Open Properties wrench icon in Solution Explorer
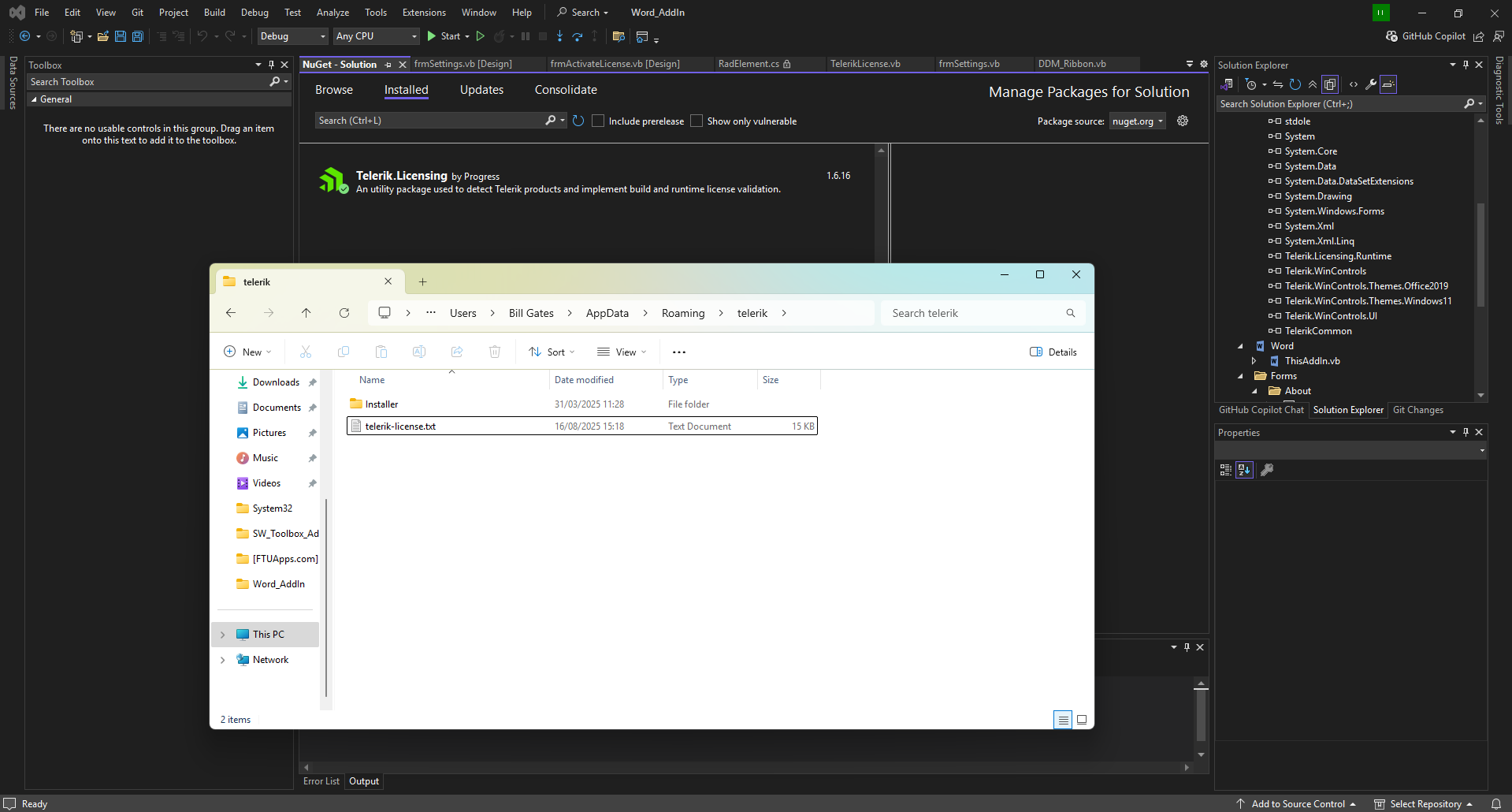 click(x=1371, y=84)
